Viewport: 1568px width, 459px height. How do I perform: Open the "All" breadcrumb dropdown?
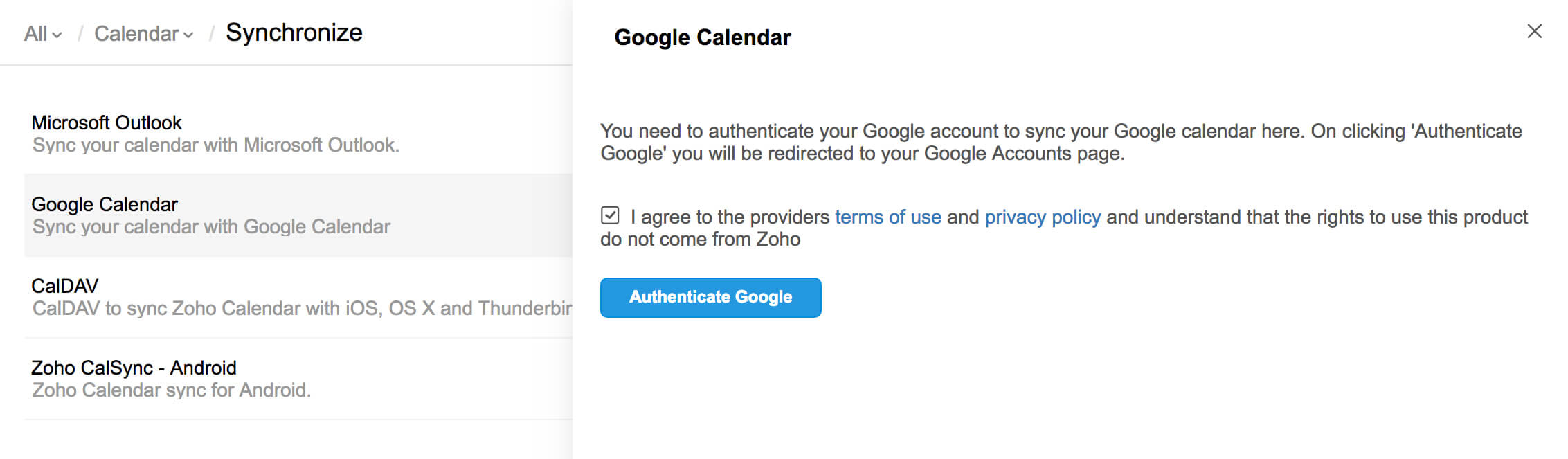(36, 33)
